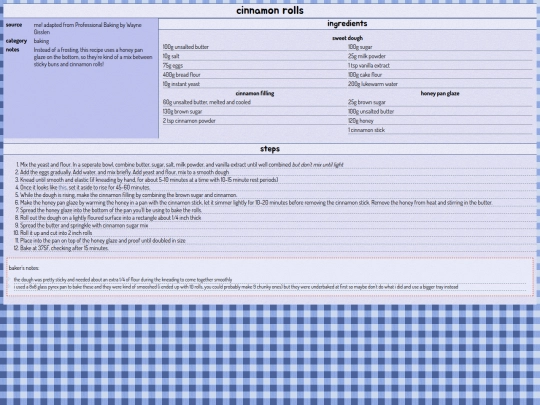The height and width of the screenshot is (405, 540).
Task: Click source text mentioning Professional Baking
Action: [88, 28]
